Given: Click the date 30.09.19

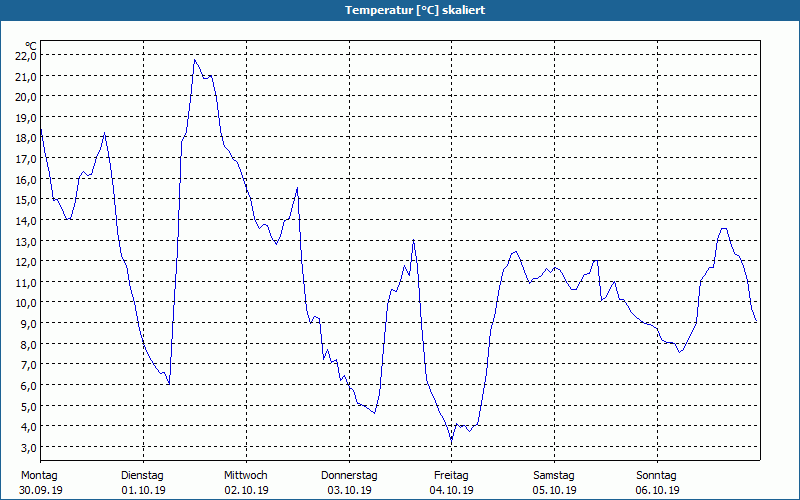Looking at the screenshot, I should (x=41, y=490).
